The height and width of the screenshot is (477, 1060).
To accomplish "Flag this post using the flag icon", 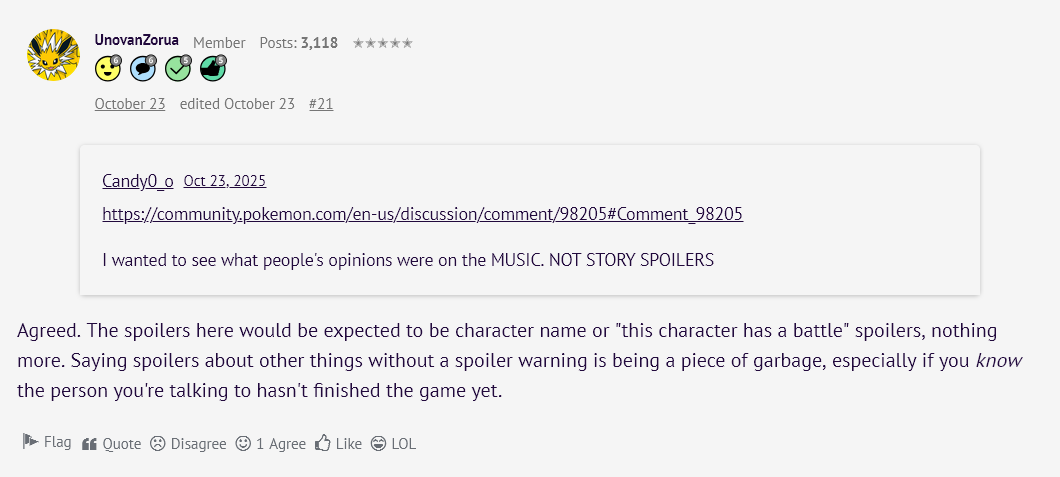I will pyautogui.click(x=31, y=442).
